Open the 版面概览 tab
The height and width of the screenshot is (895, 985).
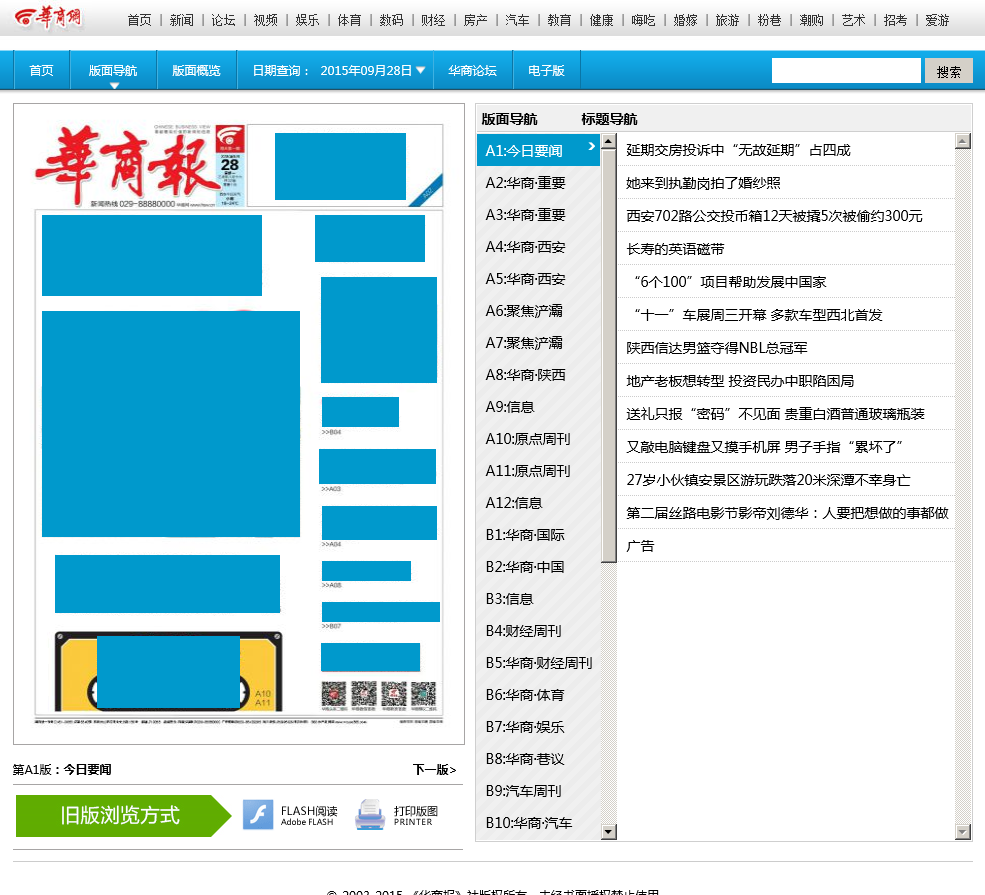pos(196,71)
